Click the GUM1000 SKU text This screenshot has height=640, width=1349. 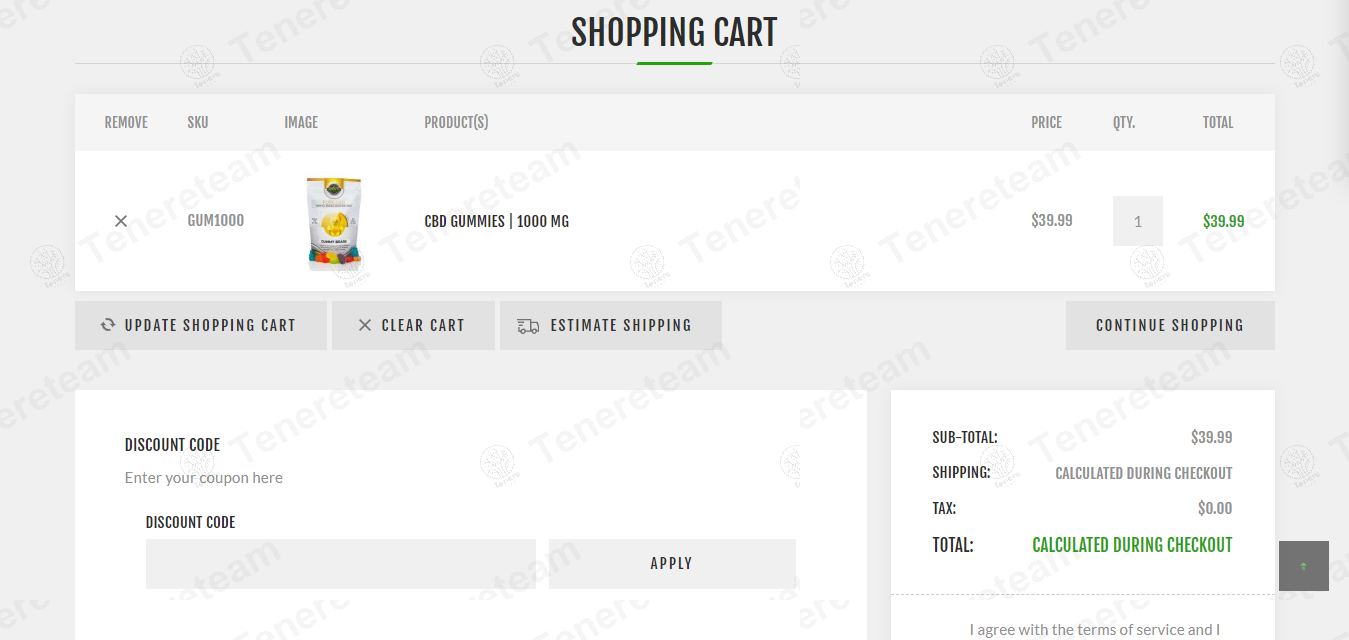[216, 220]
